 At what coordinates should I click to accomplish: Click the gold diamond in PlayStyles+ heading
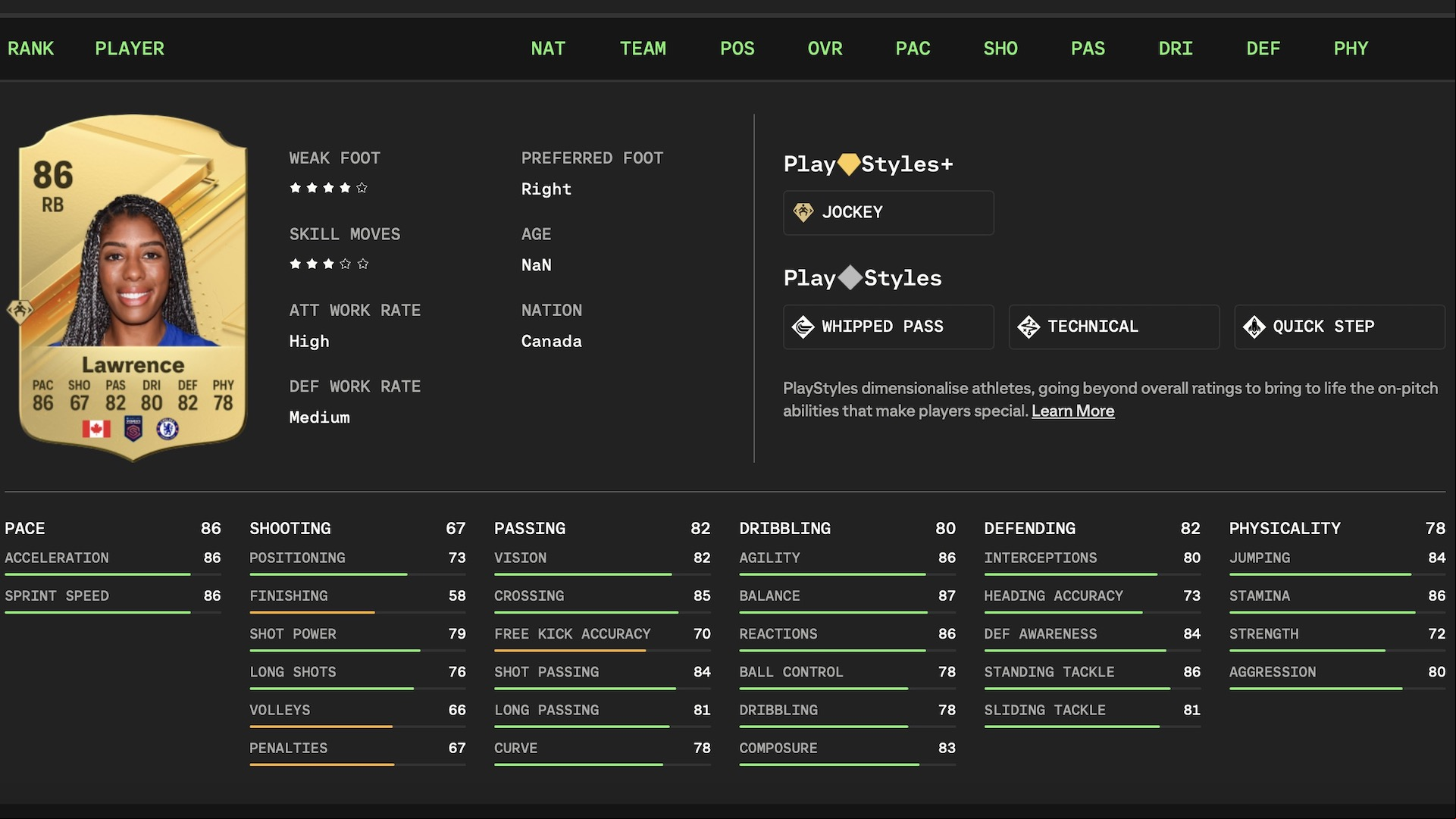(848, 164)
